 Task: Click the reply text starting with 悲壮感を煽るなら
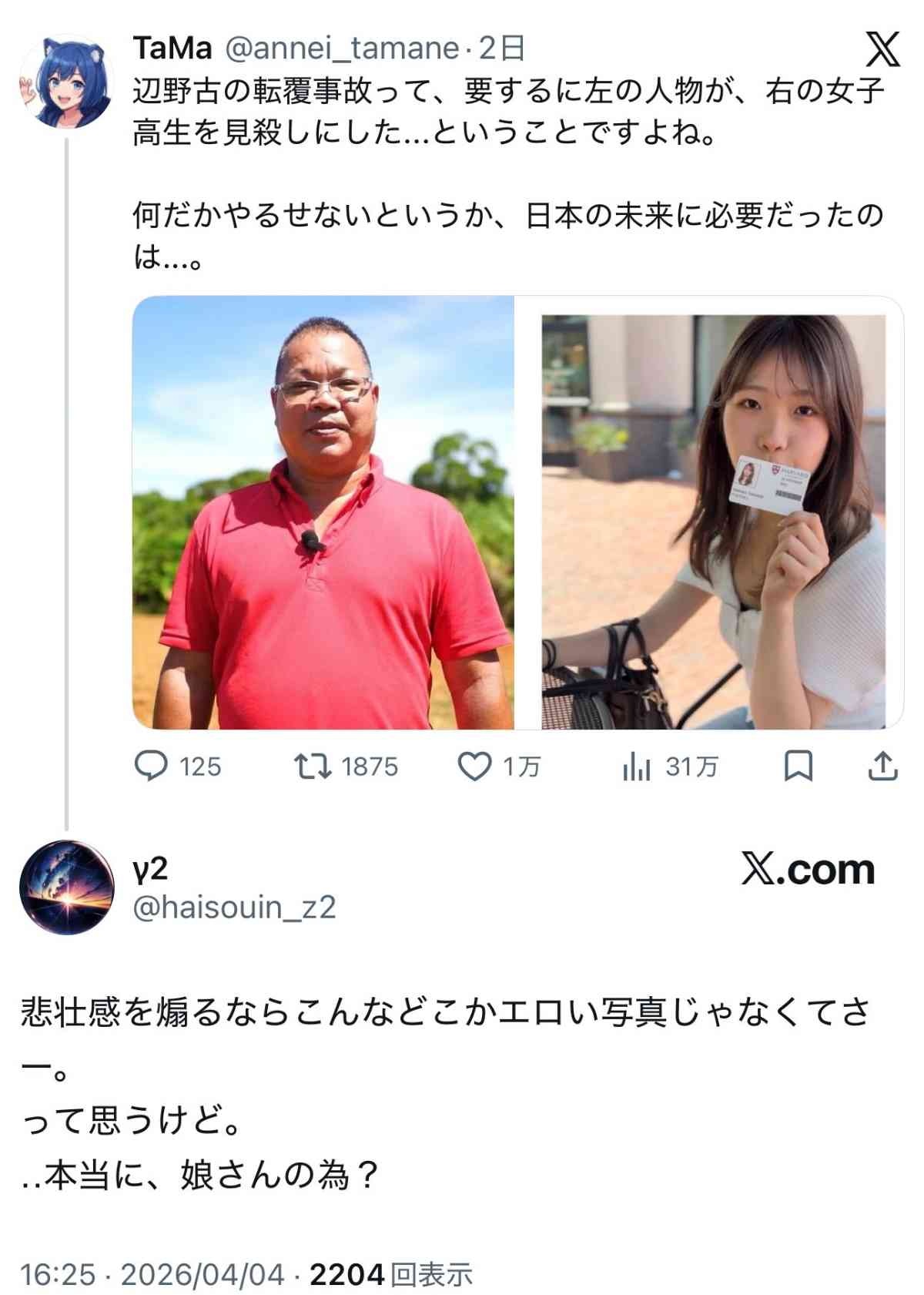[447, 1092]
